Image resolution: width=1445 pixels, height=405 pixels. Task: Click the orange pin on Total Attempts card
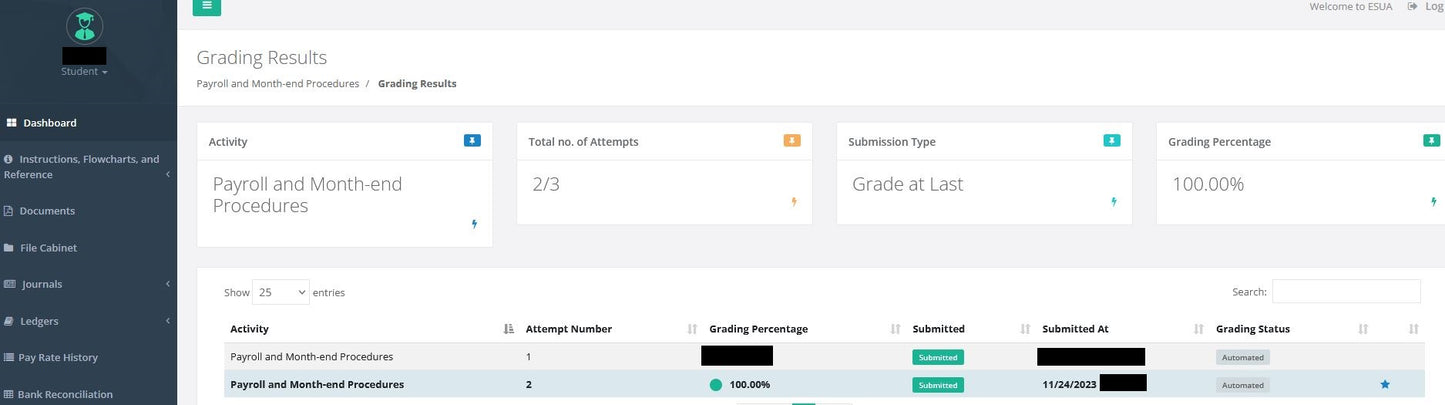click(792, 141)
